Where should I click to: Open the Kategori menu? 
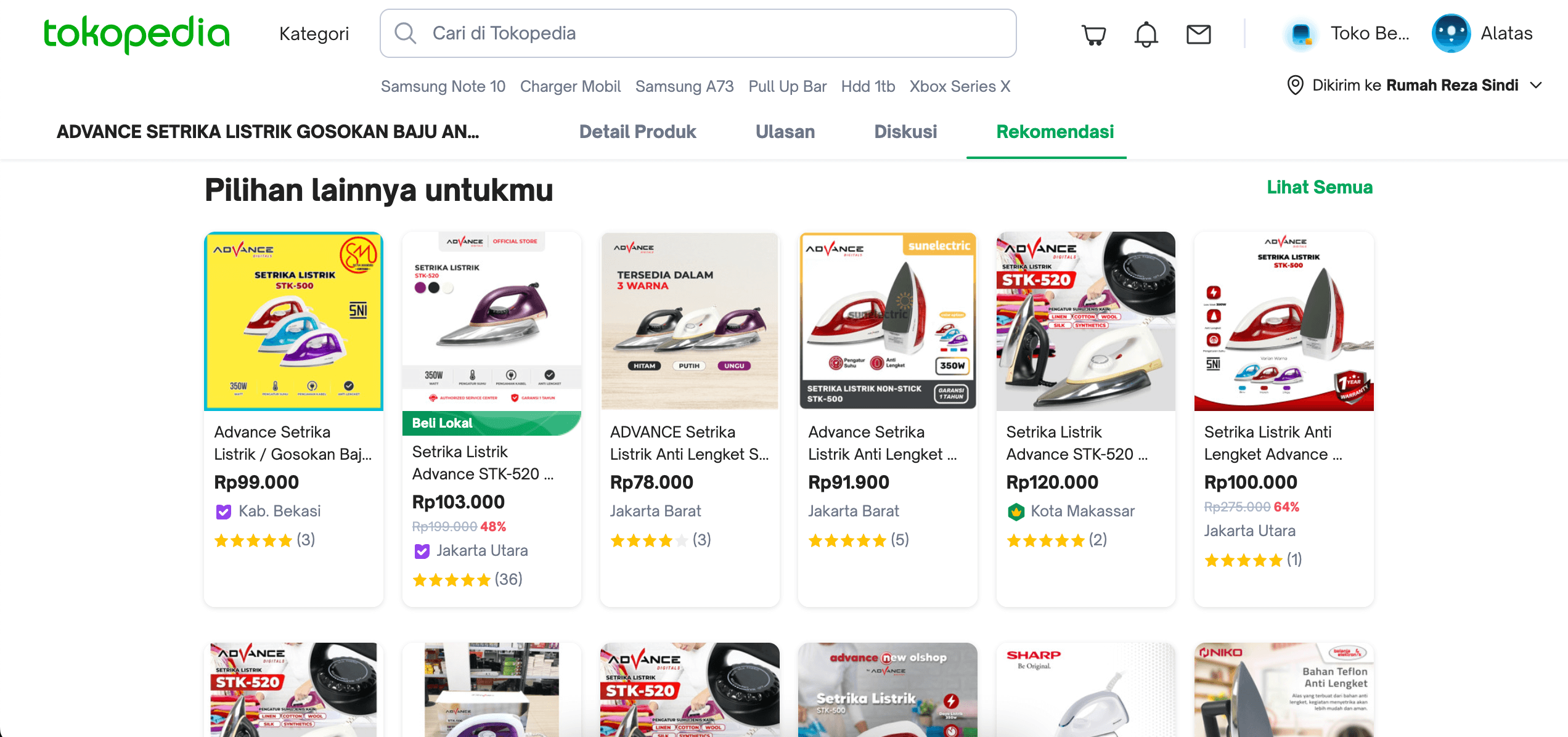click(x=314, y=33)
